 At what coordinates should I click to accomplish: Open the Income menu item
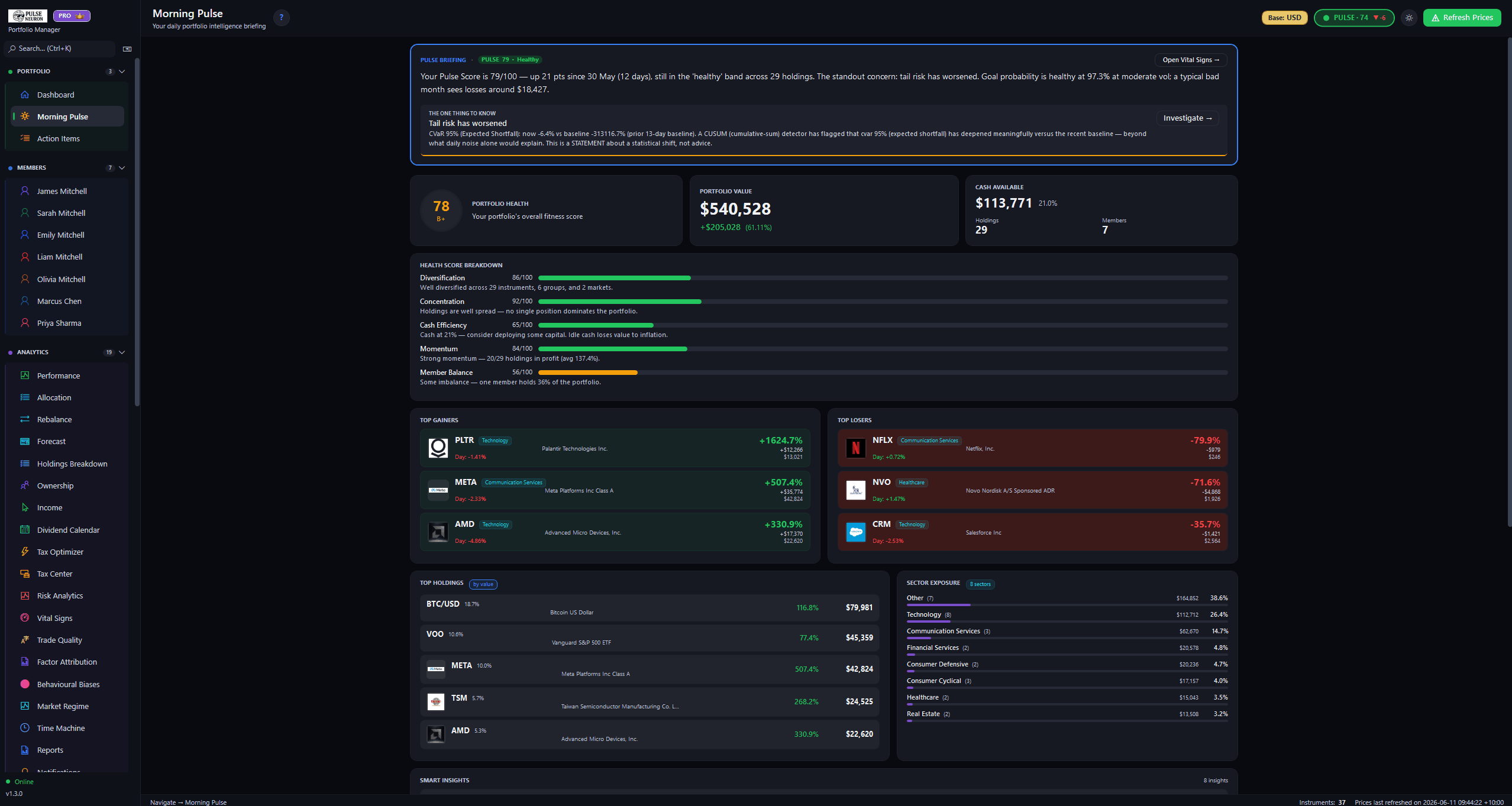tap(67, 507)
